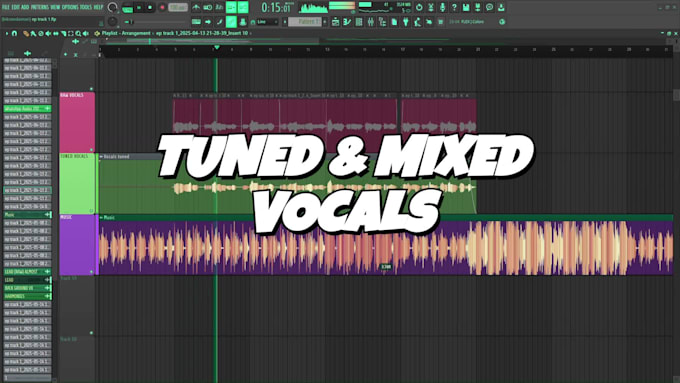Click the time display 0:15:01
680x383 pixels.
point(276,7)
